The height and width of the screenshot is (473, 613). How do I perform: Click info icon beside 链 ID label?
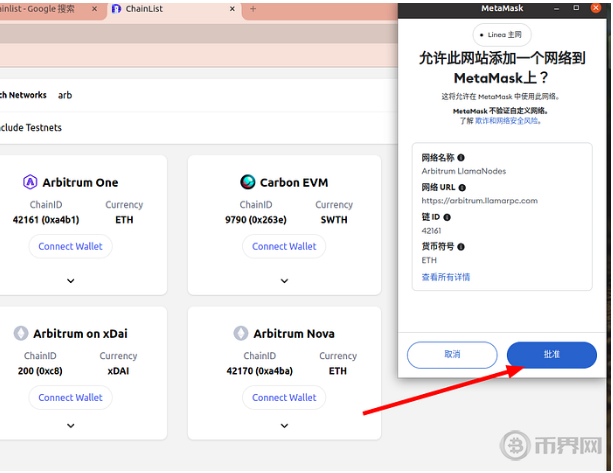447,217
